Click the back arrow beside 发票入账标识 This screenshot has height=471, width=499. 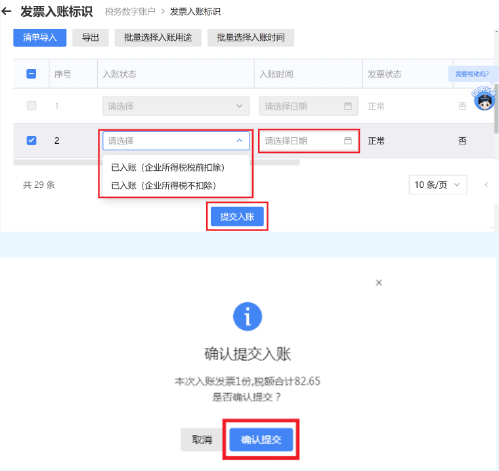coord(6,12)
